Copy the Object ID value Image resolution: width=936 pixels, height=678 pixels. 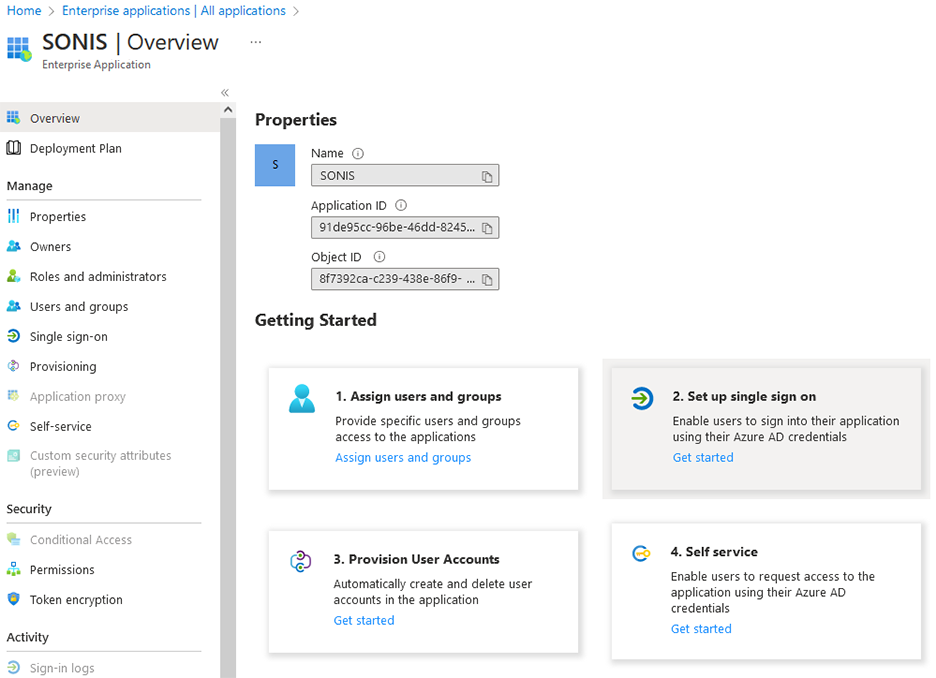(x=487, y=280)
